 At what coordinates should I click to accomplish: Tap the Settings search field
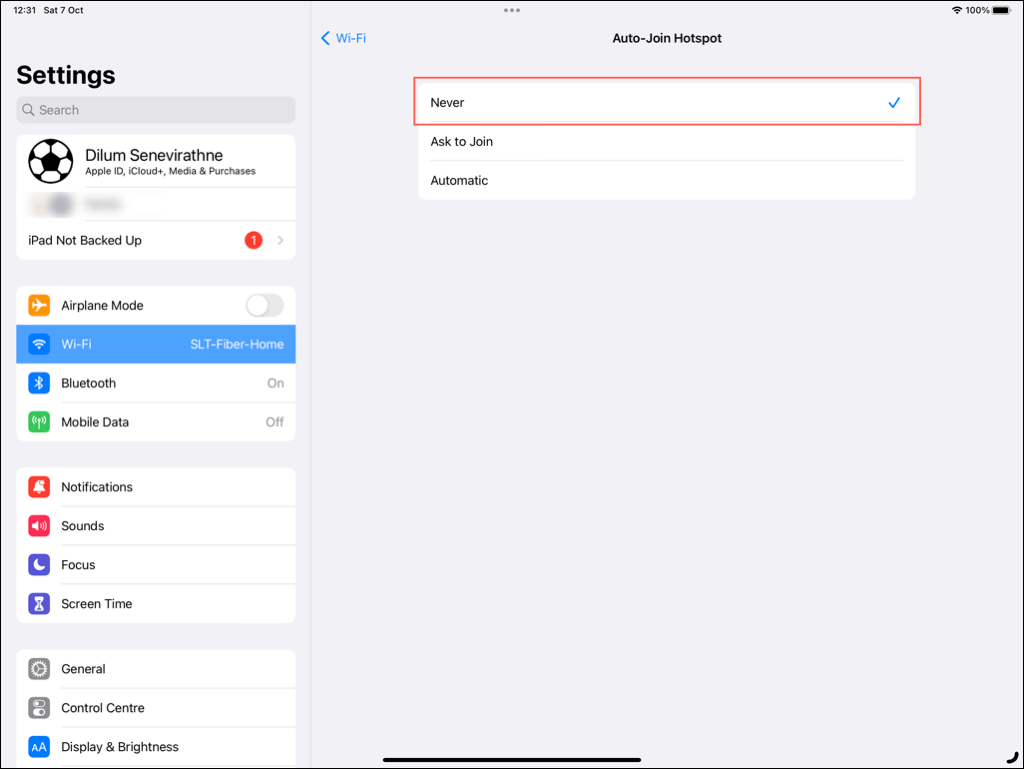tap(156, 110)
